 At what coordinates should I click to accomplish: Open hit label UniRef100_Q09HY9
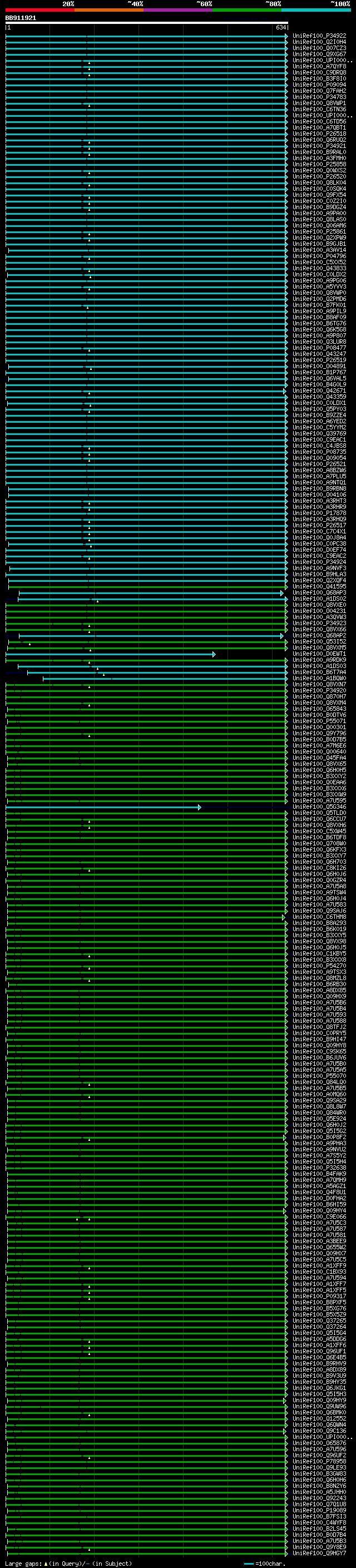[319, 1400]
